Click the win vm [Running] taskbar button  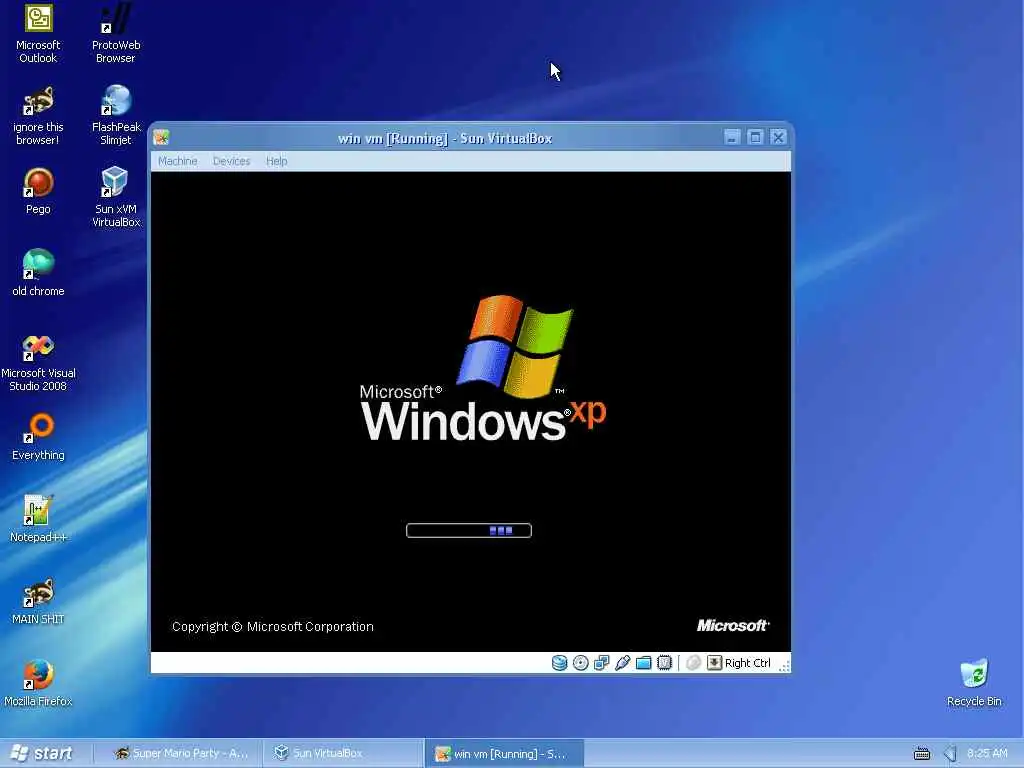[504, 753]
